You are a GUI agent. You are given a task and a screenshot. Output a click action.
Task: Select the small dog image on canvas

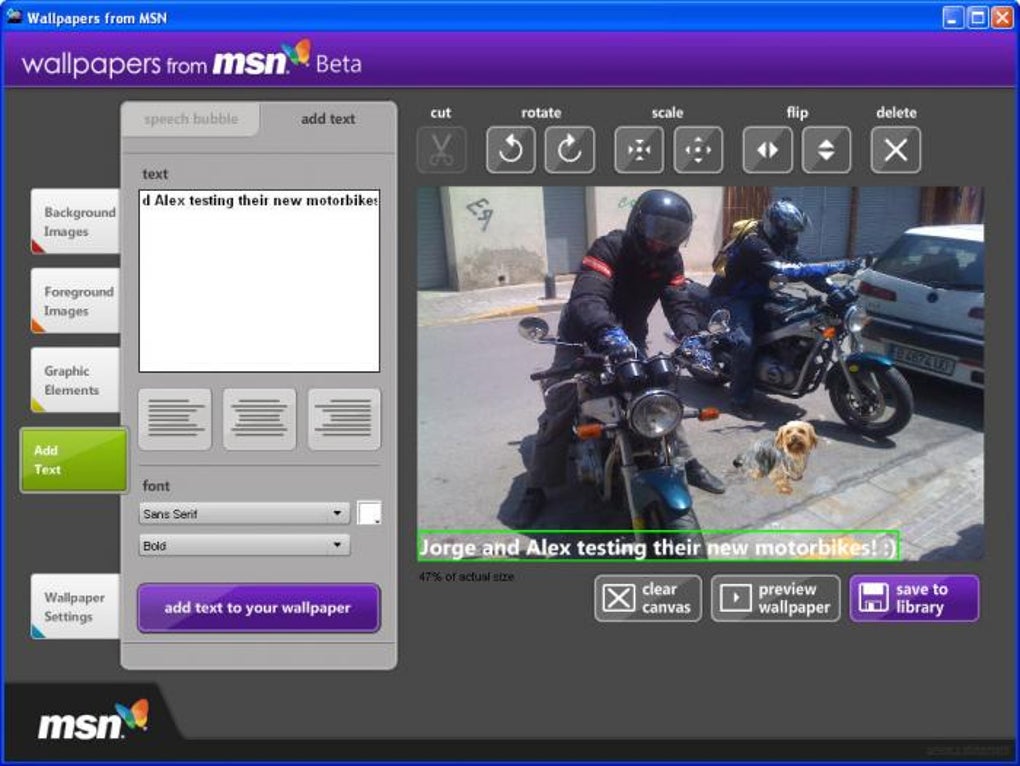click(x=777, y=456)
